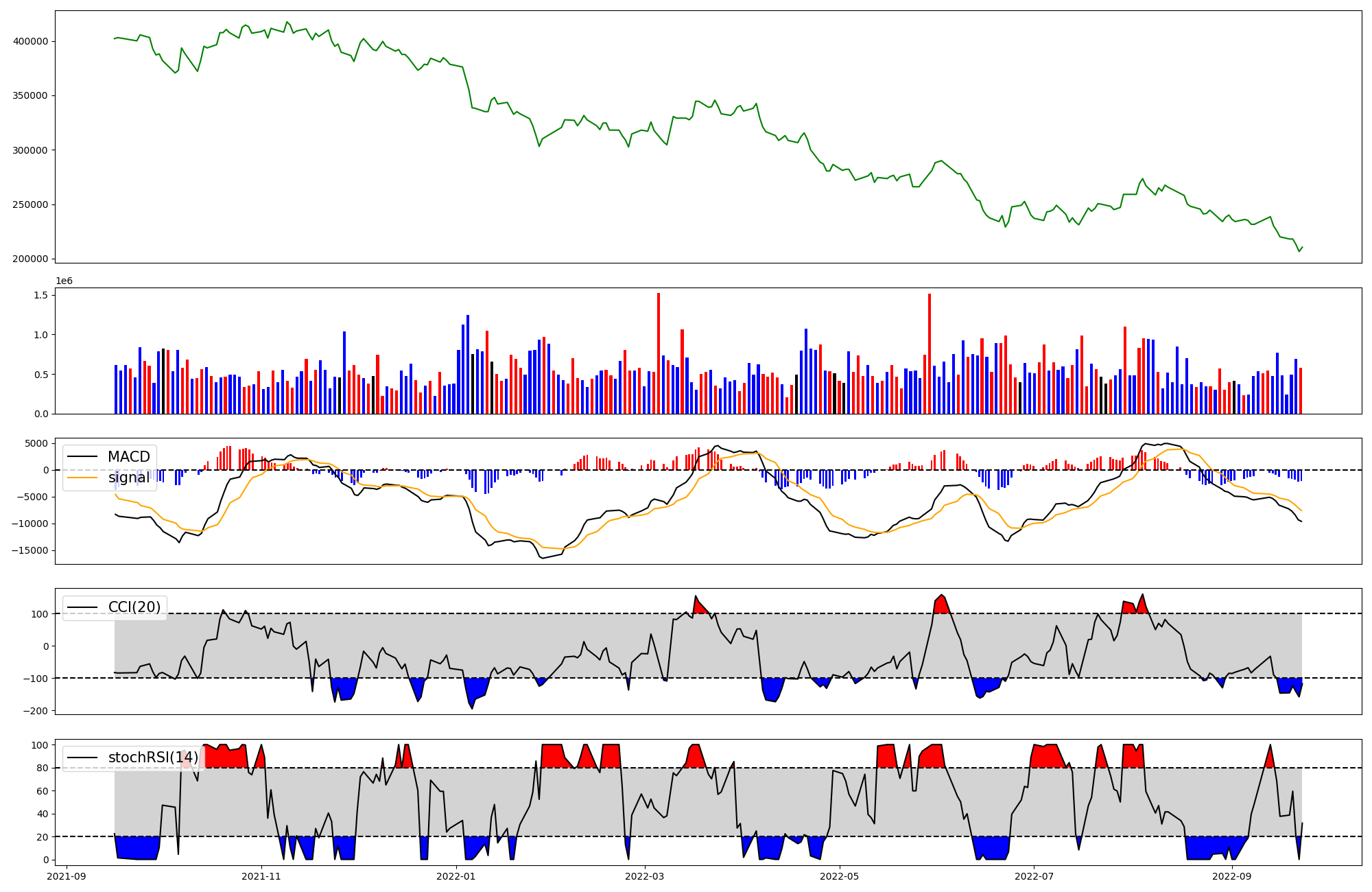
Task: Click the black MACD line sample in legend
Action: [x=83, y=457]
